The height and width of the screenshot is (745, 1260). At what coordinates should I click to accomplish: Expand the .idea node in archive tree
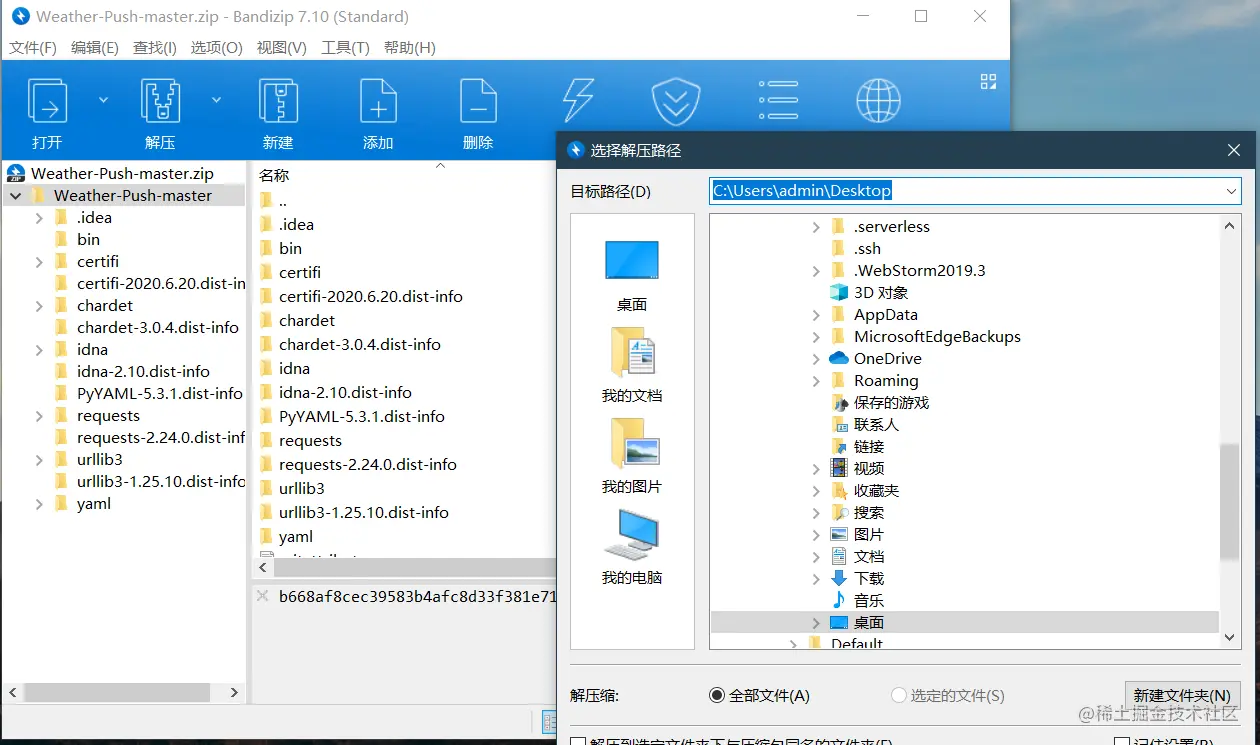(x=38, y=218)
